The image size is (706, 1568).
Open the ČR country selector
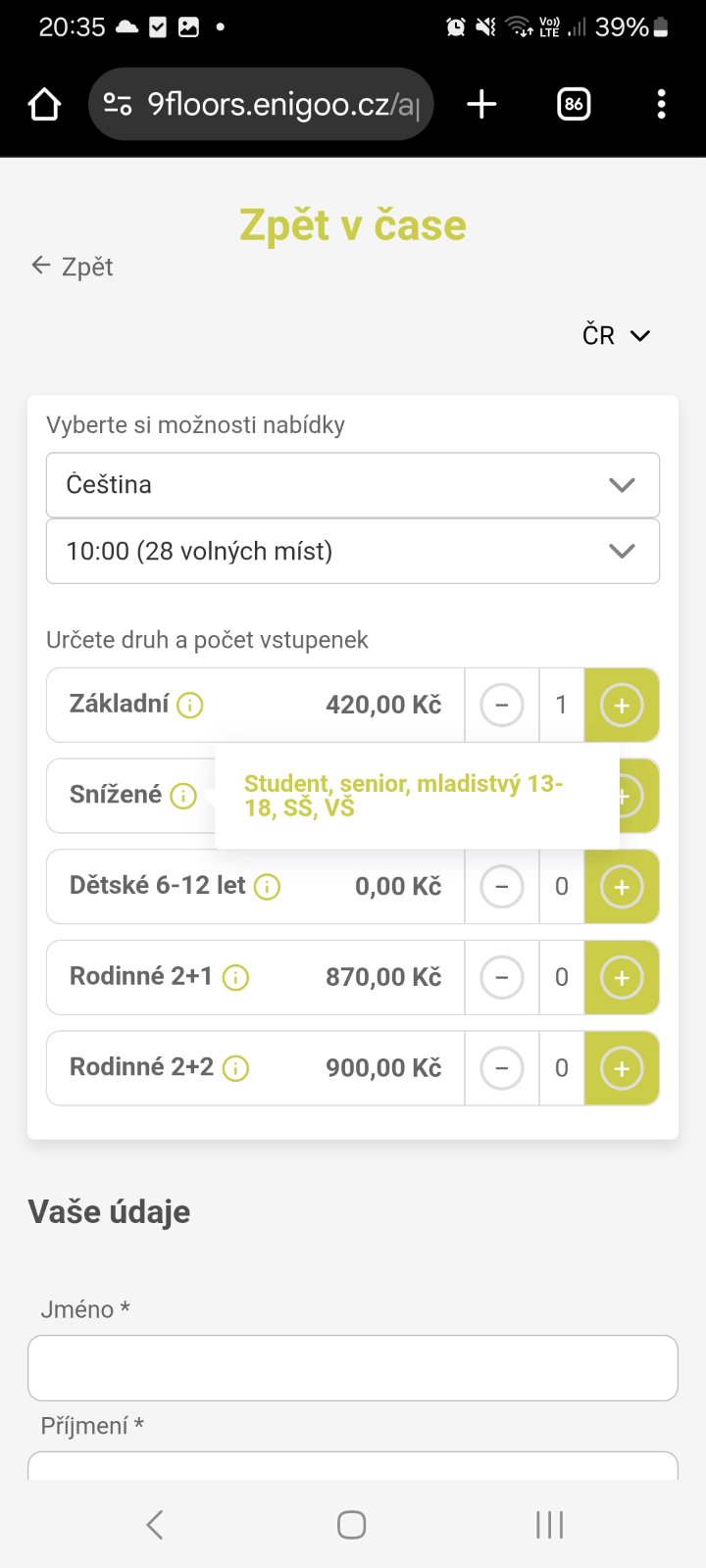(616, 335)
